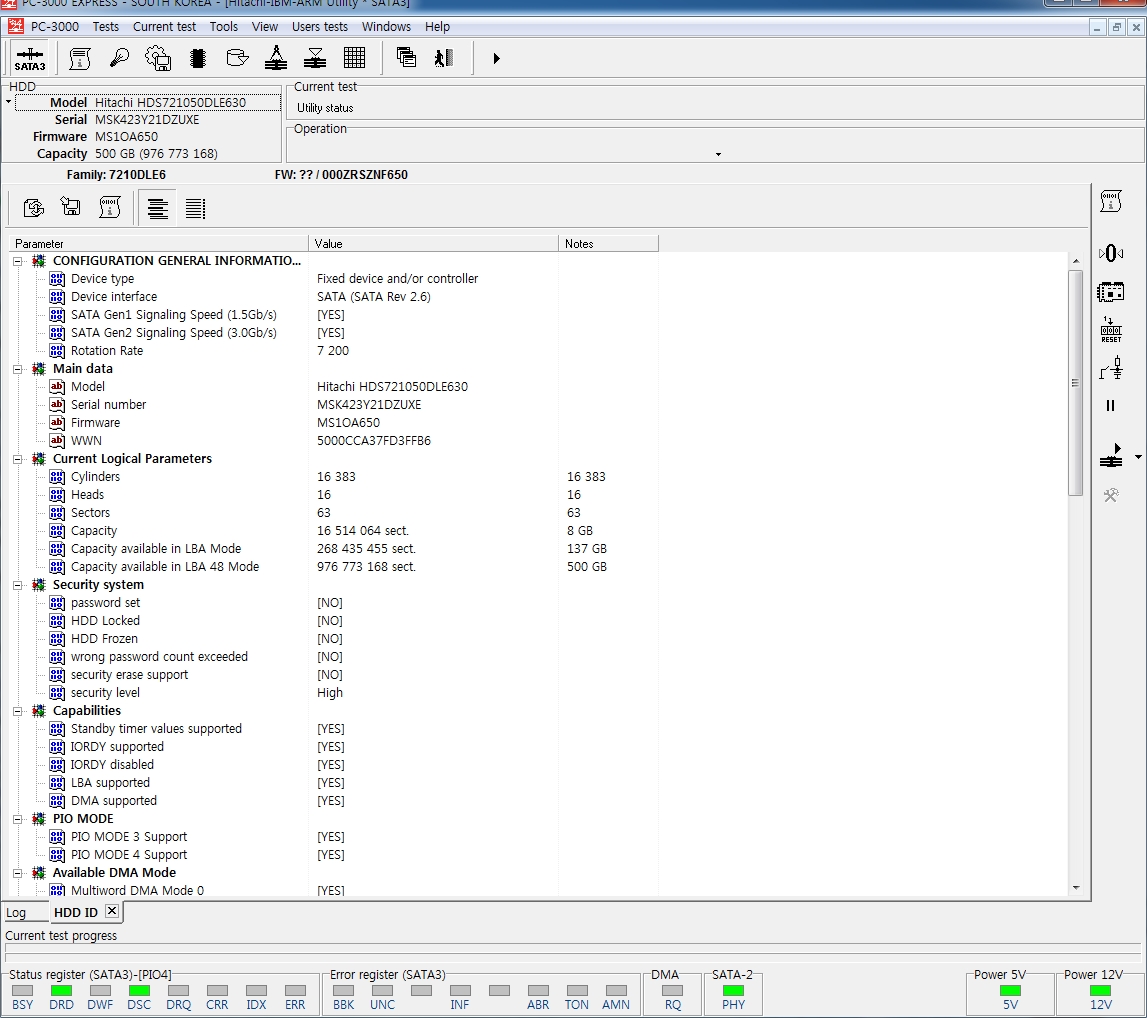Click the key icon in the main toolbar
This screenshot has height=1018, width=1147.
coord(119,58)
